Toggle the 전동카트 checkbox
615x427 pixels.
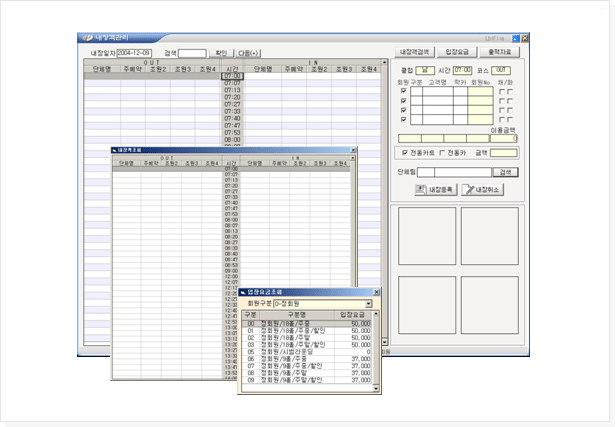(402, 153)
